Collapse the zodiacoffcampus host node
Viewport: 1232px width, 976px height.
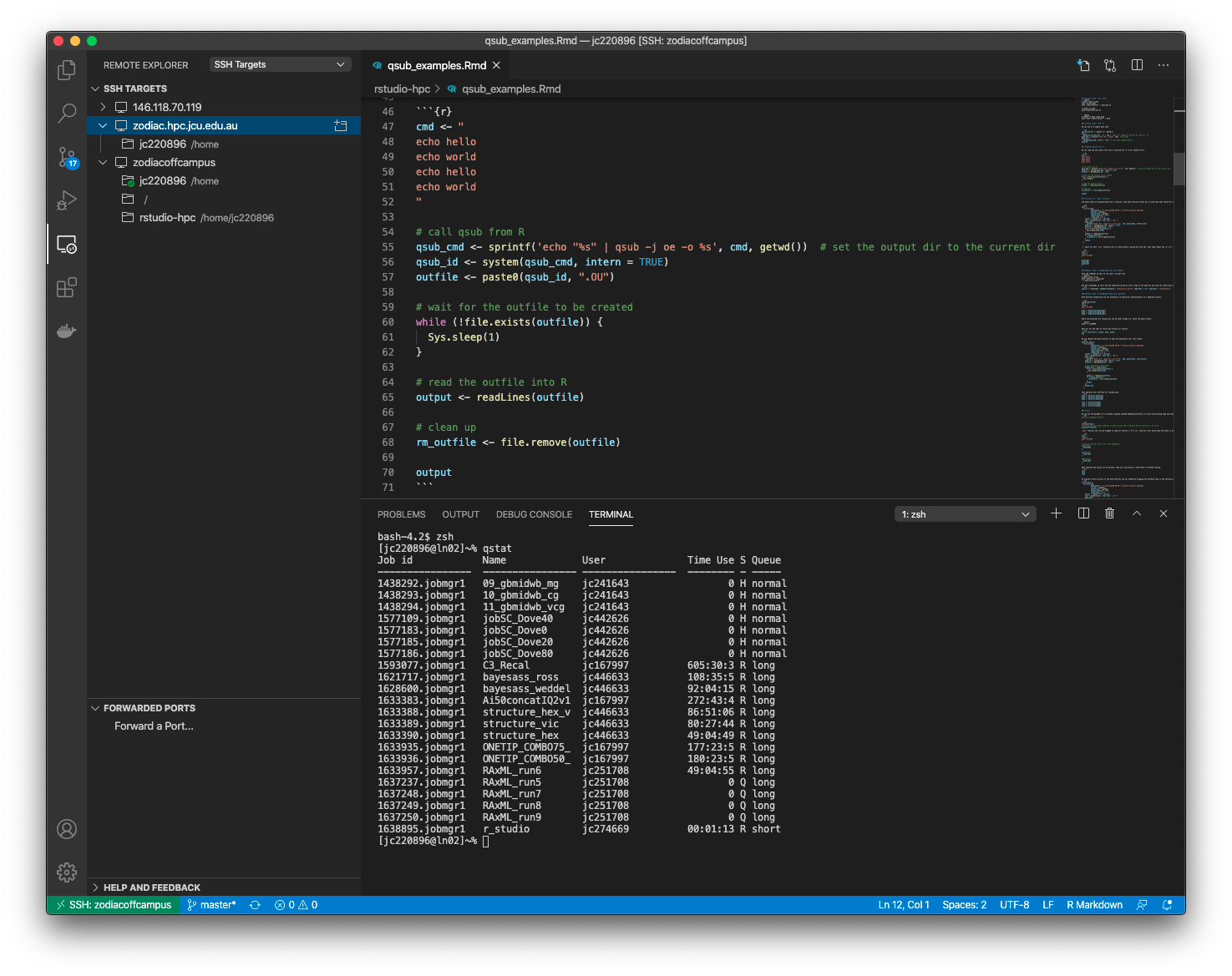[103, 163]
